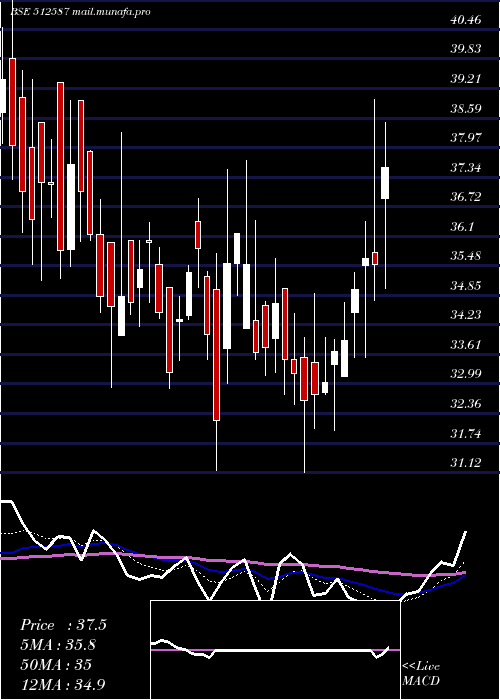Click the tall red candle reaching 32.36

click(217, 355)
